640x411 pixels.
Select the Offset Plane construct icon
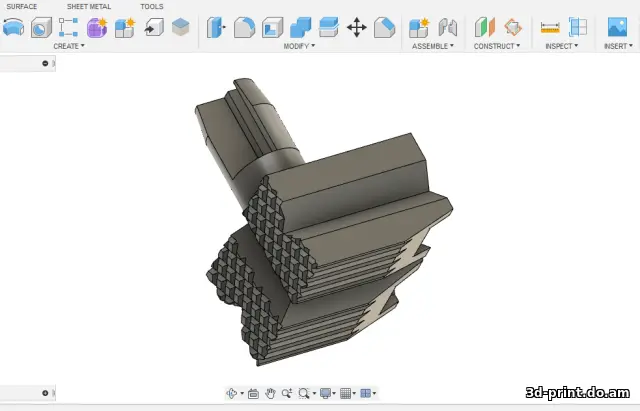(x=484, y=27)
